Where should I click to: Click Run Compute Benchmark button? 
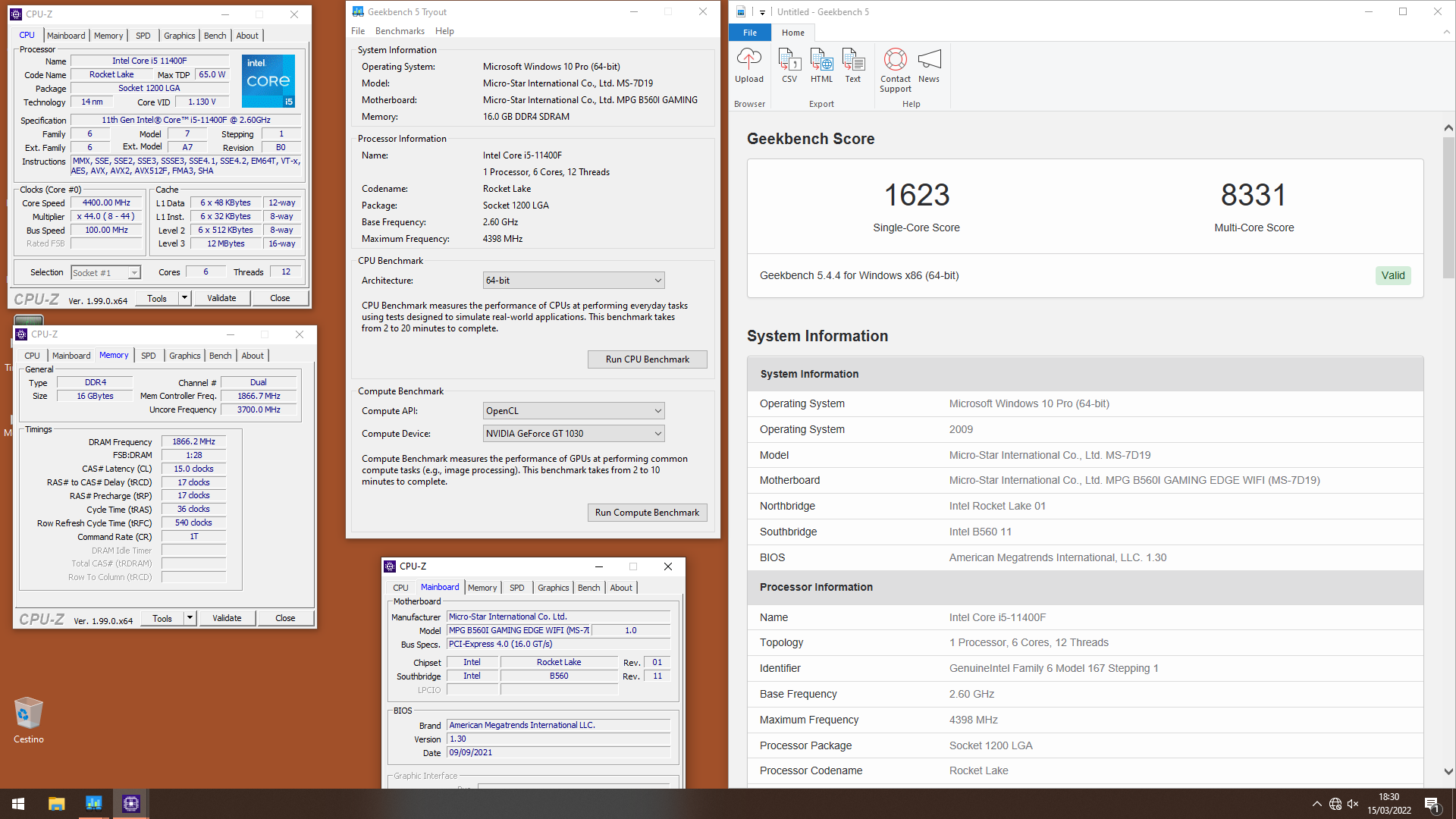[648, 513]
